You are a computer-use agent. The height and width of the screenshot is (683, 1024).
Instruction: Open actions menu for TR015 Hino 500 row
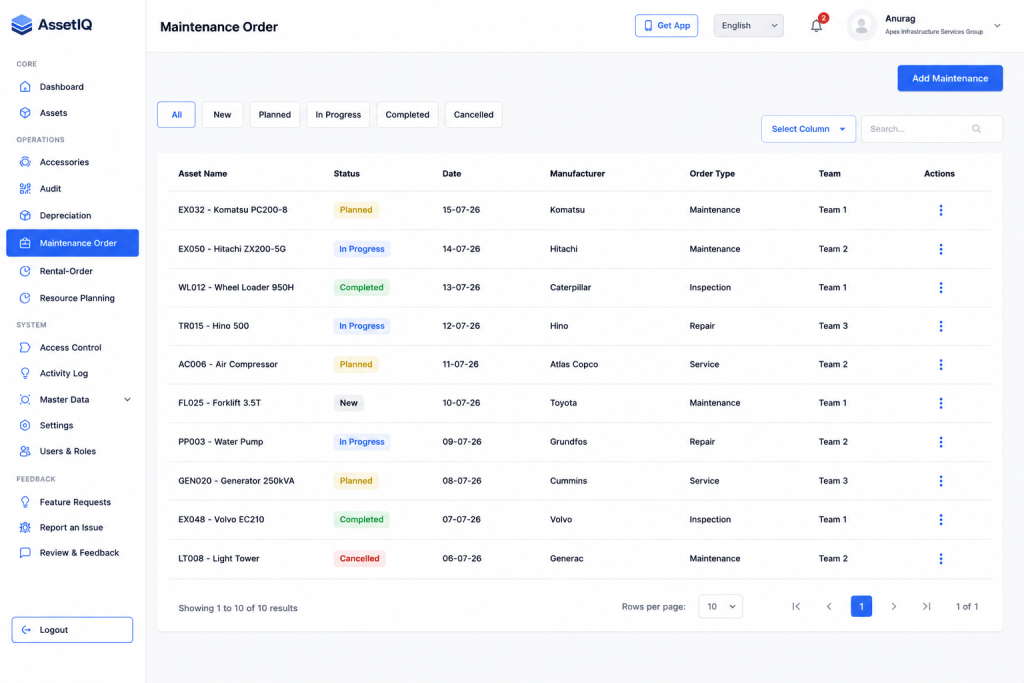tap(940, 326)
